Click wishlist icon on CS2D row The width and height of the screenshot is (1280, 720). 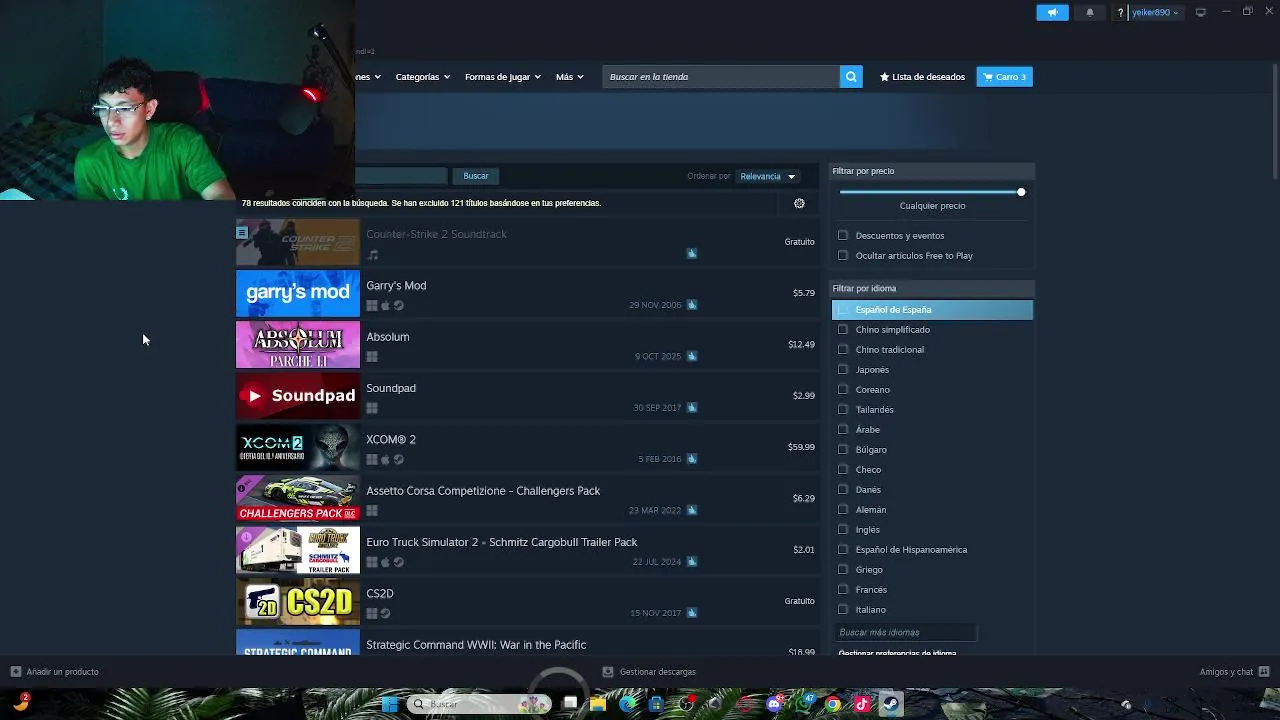click(x=692, y=613)
